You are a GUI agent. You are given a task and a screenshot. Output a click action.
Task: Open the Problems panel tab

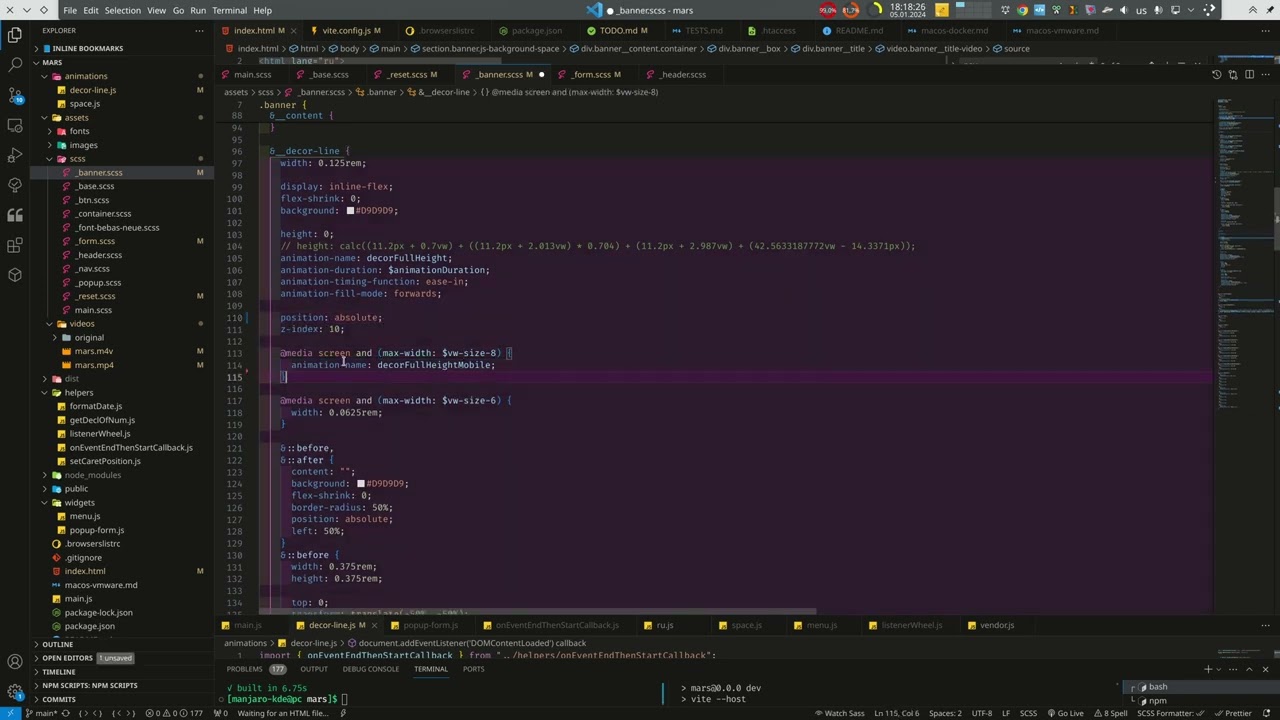coord(255,669)
